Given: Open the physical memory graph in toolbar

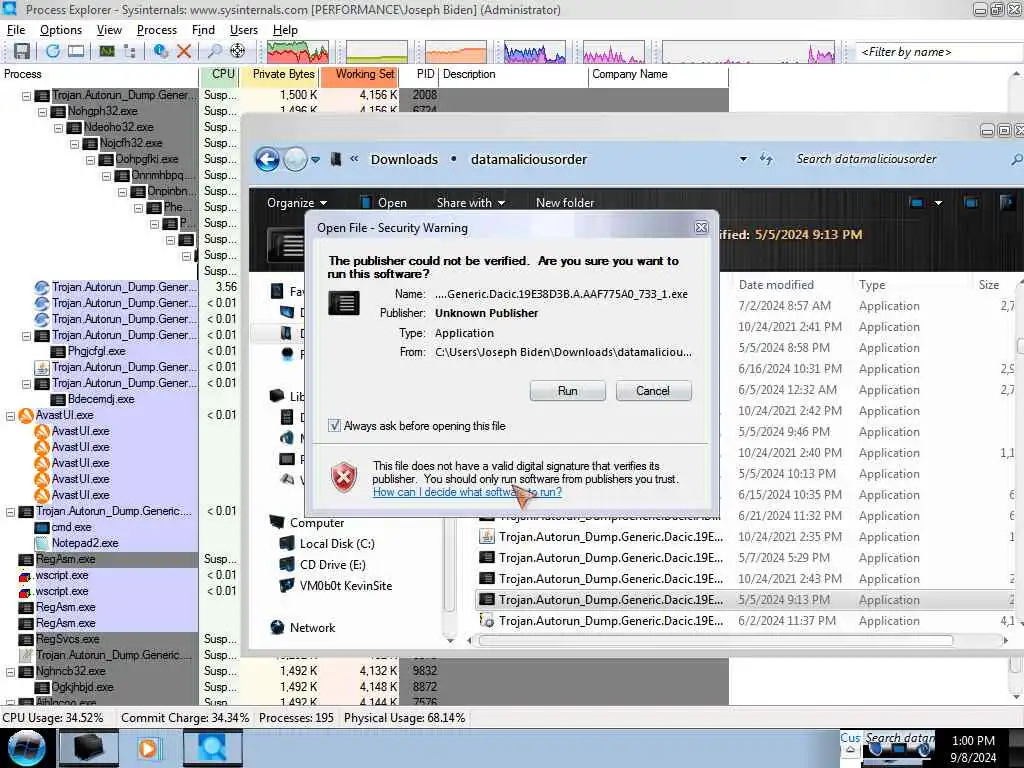Looking at the screenshot, I should 456,52.
